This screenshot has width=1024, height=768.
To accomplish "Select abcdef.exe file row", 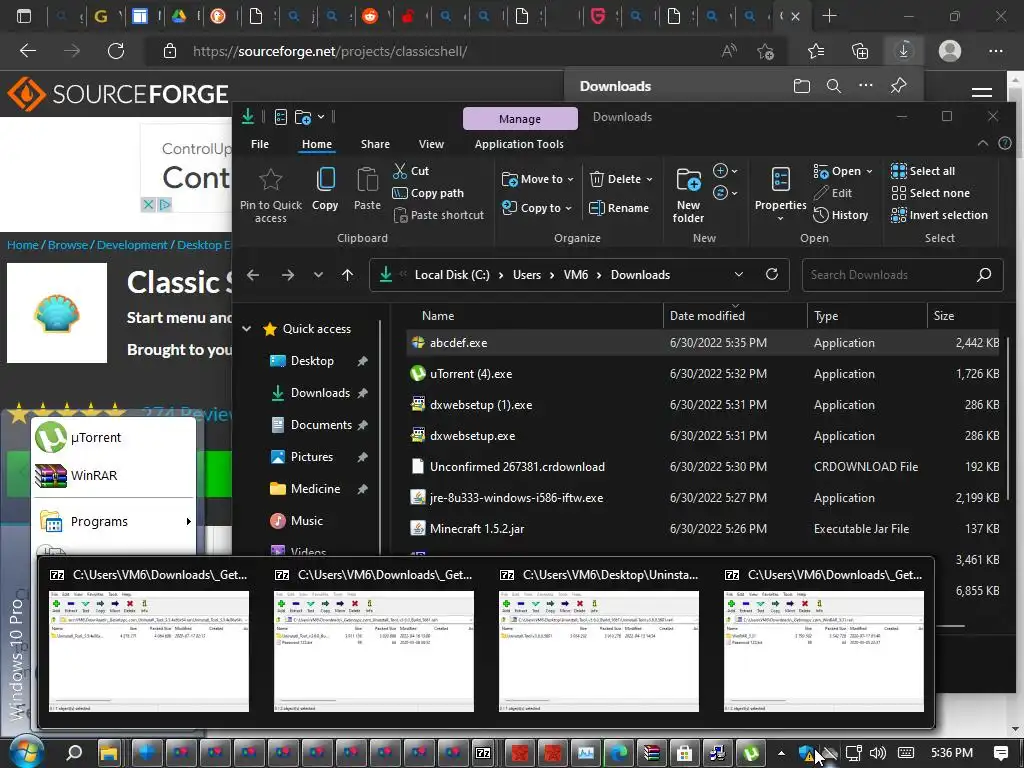I will (x=702, y=343).
